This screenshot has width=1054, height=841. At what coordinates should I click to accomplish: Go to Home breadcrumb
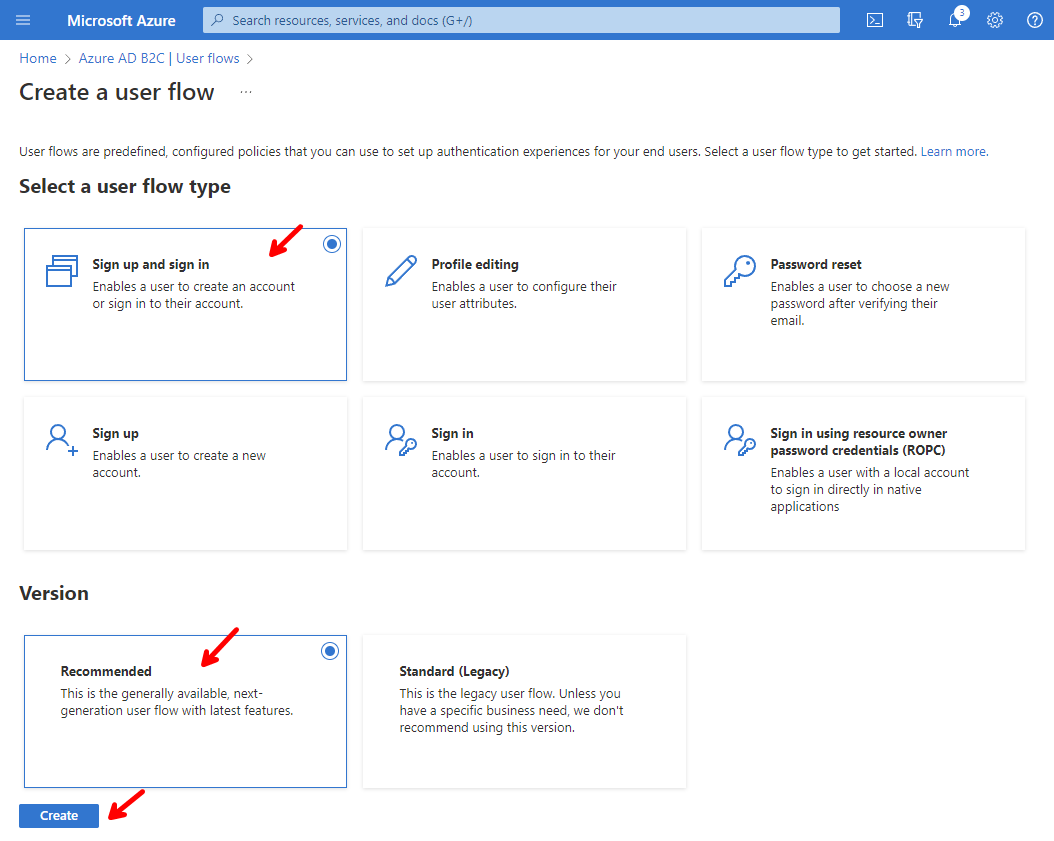pos(38,58)
